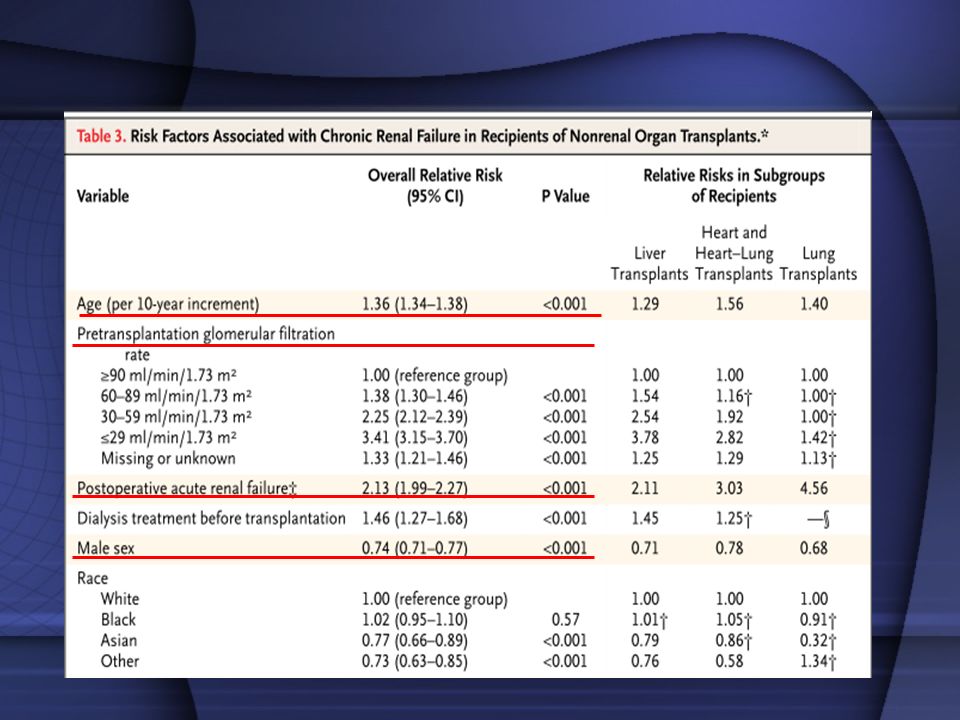Select the 'Black' race row
This screenshot has height=720, width=960.
[x=118, y=620]
